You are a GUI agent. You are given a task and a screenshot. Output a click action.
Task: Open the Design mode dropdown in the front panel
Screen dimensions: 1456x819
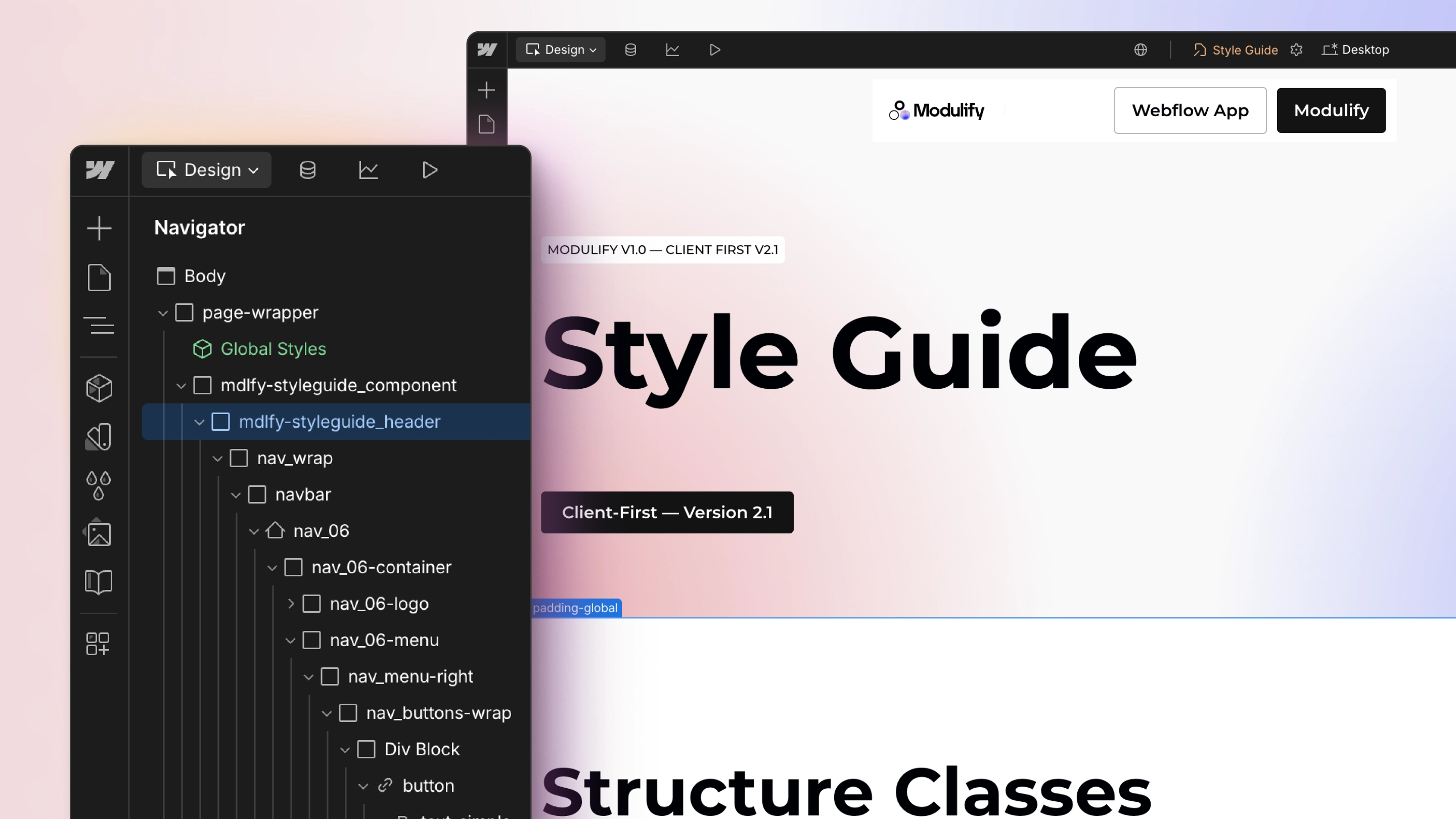[x=206, y=169]
